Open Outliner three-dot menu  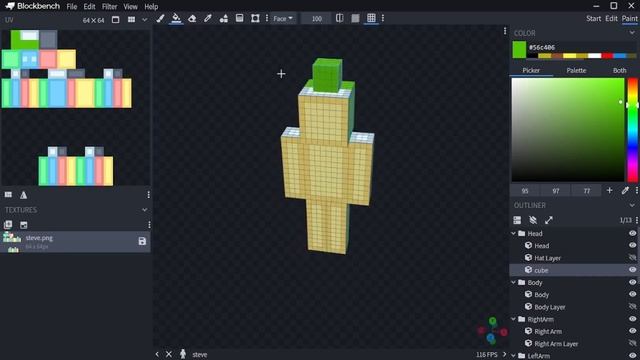pyautogui.click(x=636, y=220)
